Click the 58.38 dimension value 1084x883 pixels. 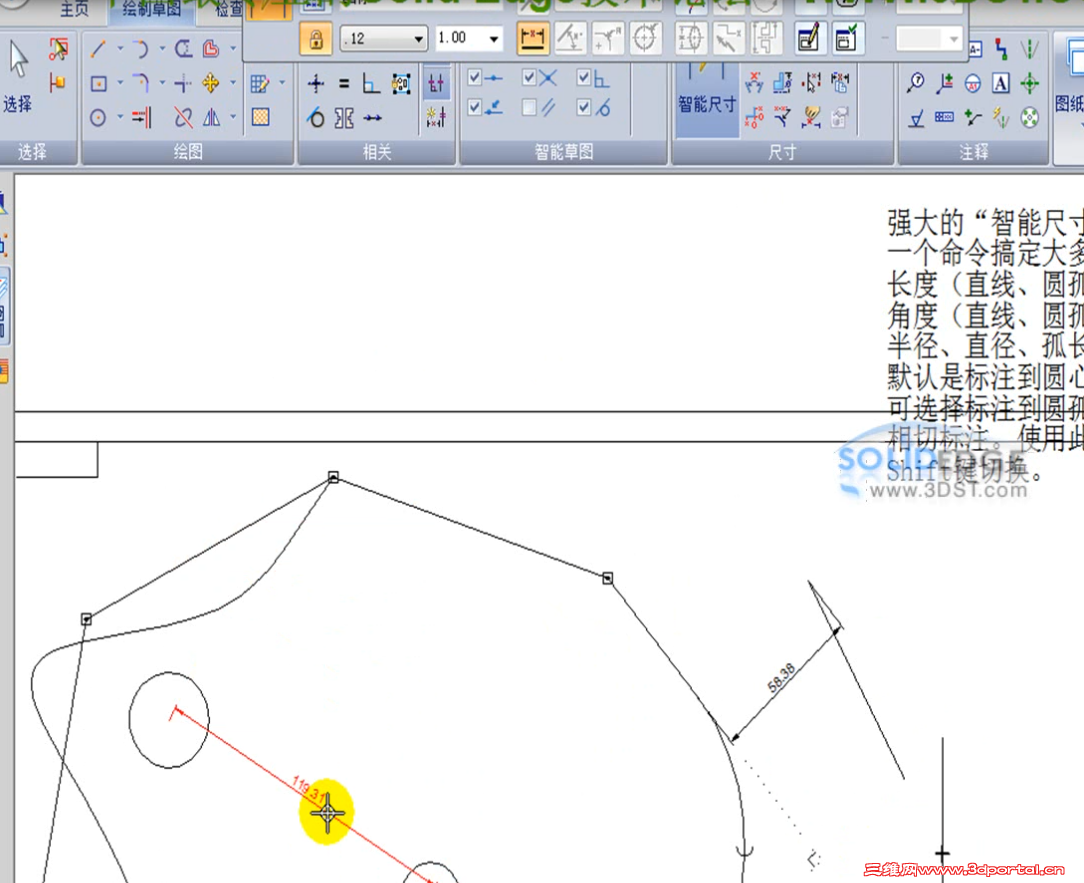tap(781, 678)
